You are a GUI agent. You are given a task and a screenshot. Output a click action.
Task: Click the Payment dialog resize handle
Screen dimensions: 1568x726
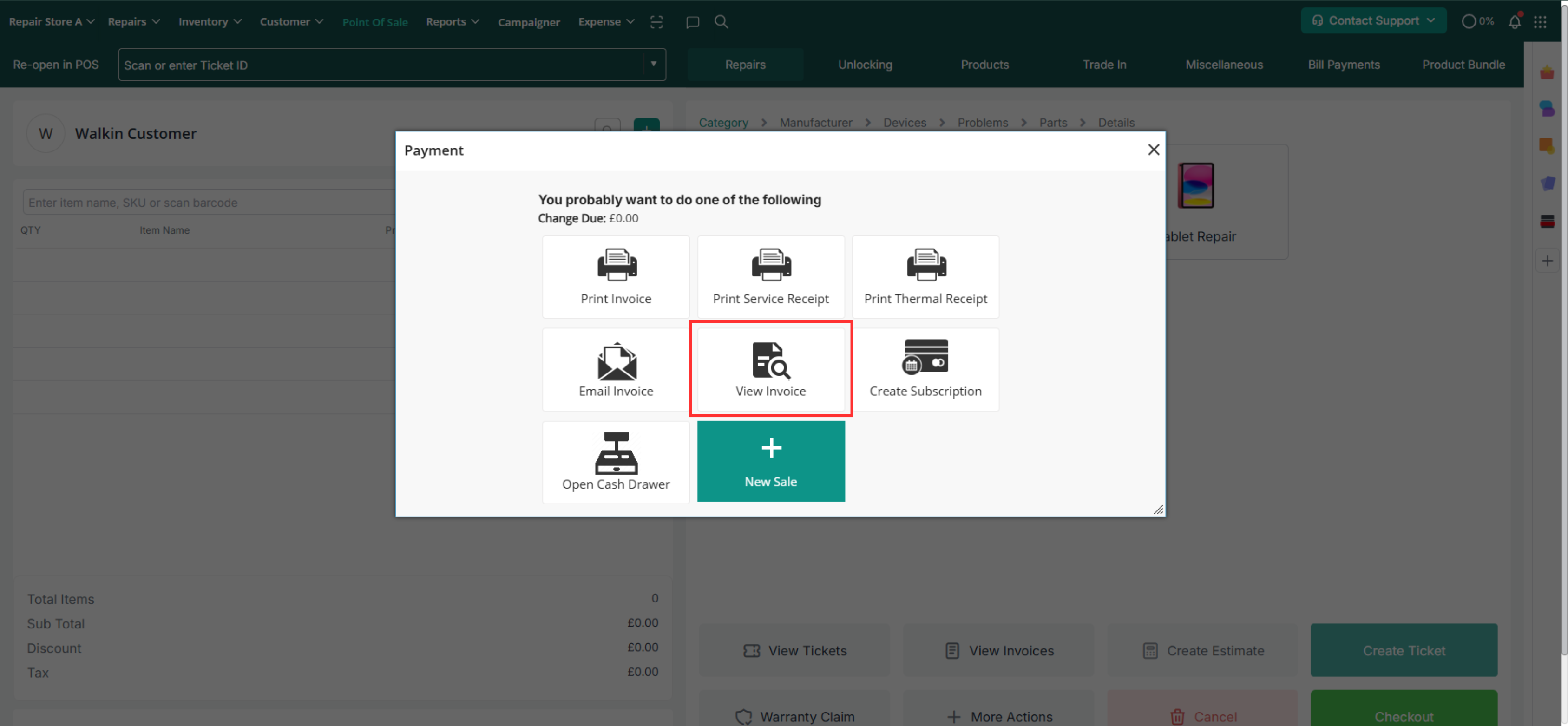click(x=1158, y=510)
